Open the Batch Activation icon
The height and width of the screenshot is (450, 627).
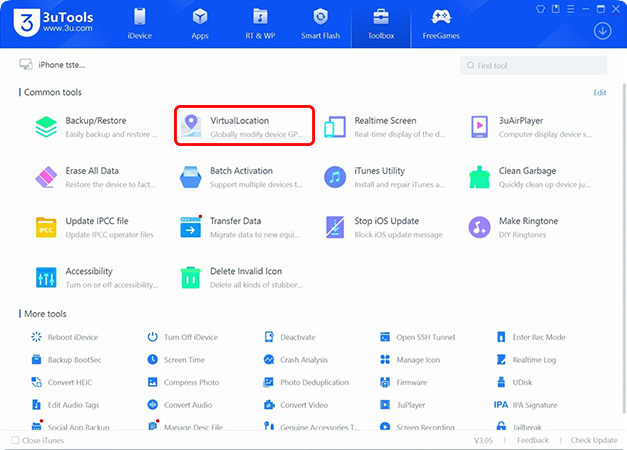pyautogui.click(x=191, y=177)
